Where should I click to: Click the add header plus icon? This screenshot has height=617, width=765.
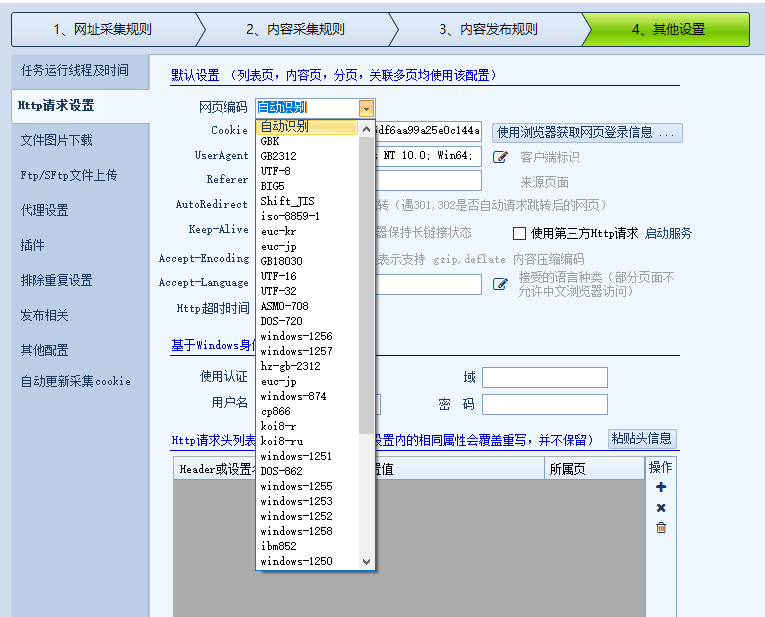click(x=661, y=487)
